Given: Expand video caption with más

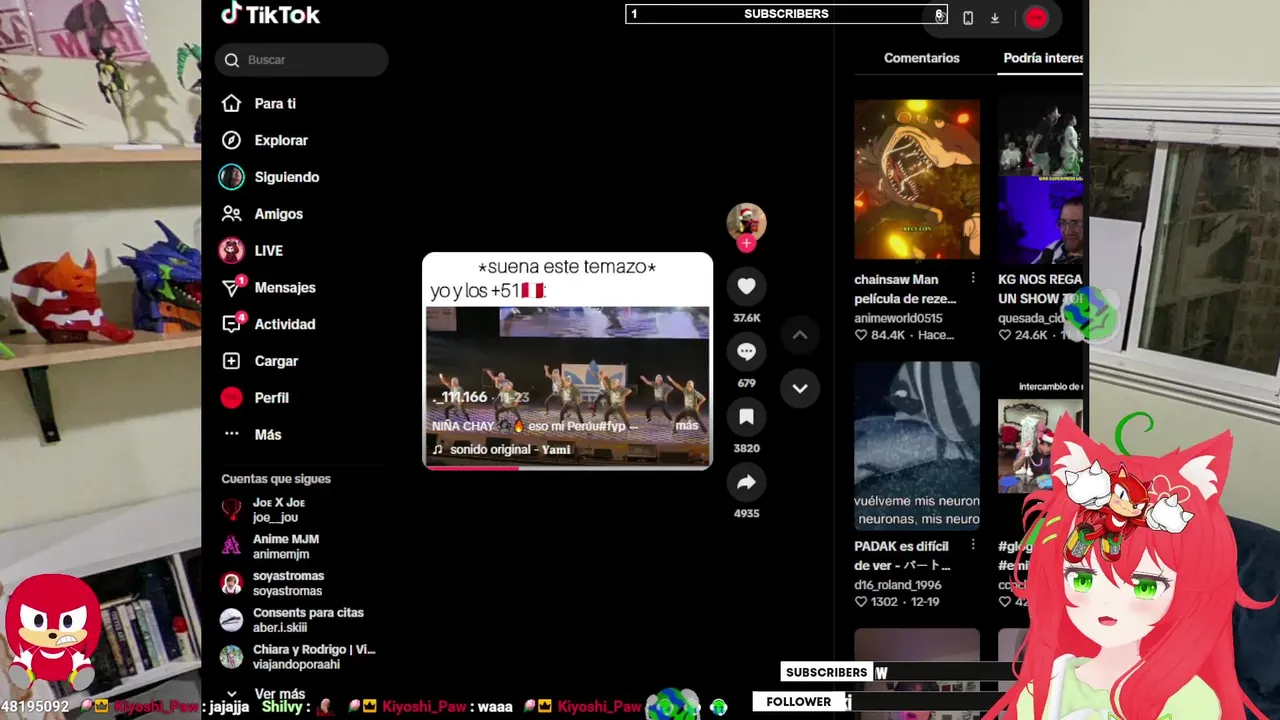Looking at the screenshot, I should [x=687, y=426].
